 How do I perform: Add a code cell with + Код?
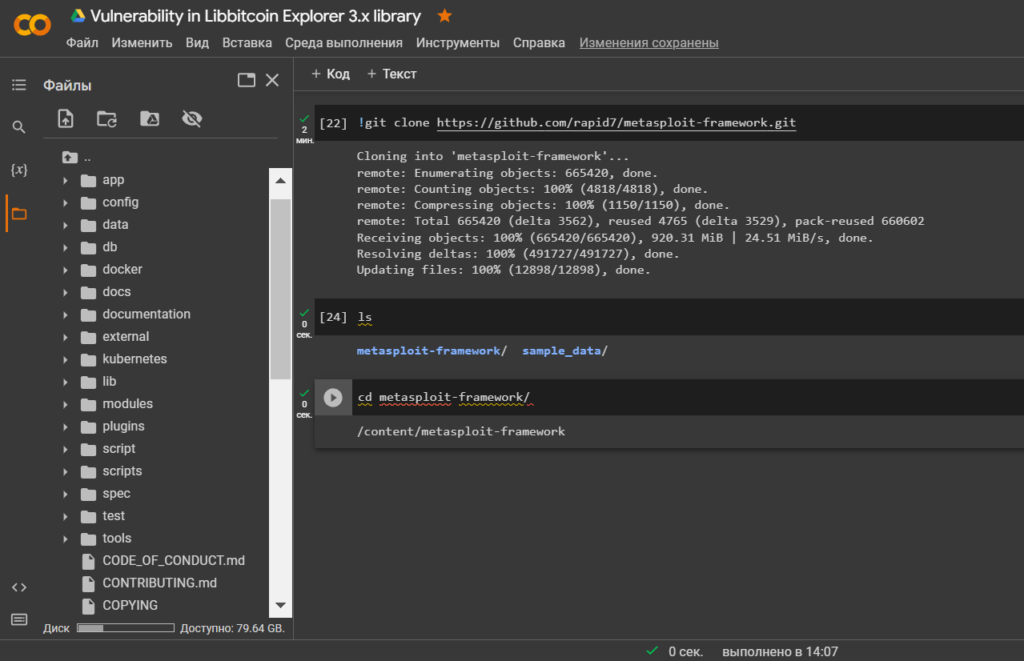point(330,74)
